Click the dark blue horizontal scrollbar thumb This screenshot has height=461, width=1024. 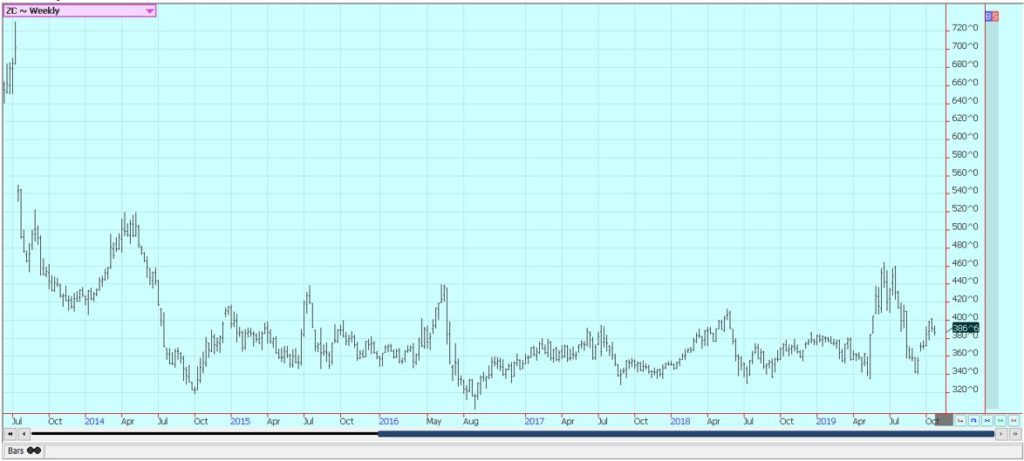pyautogui.click(x=686, y=434)
